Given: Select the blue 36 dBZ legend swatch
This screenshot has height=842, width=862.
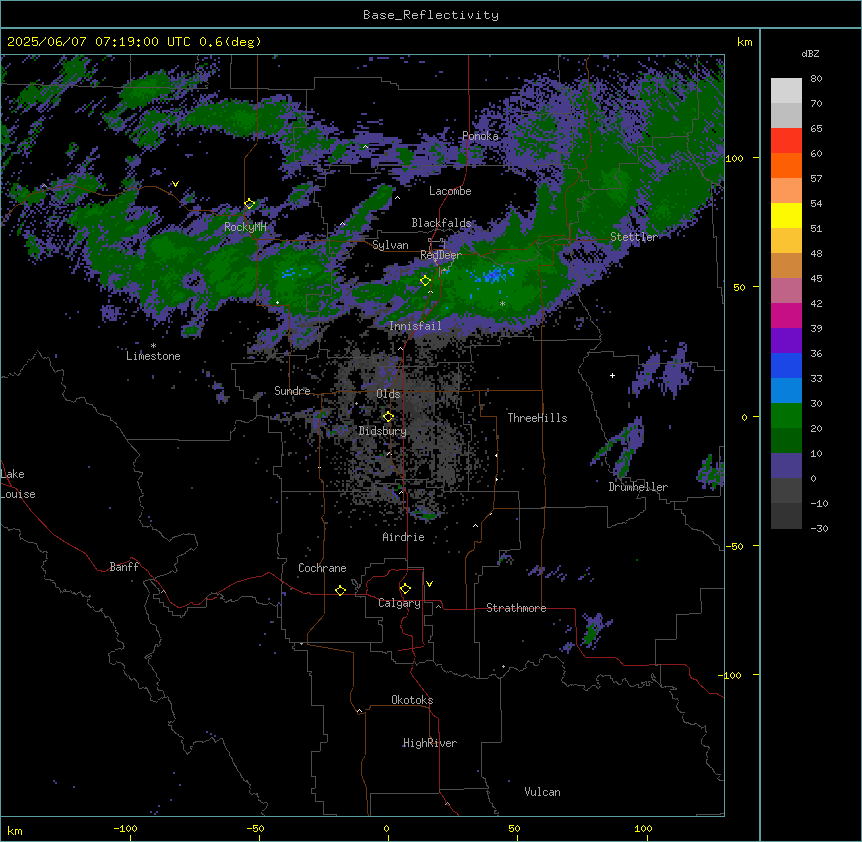Looking at the screenshot, I should click(786, 365).
